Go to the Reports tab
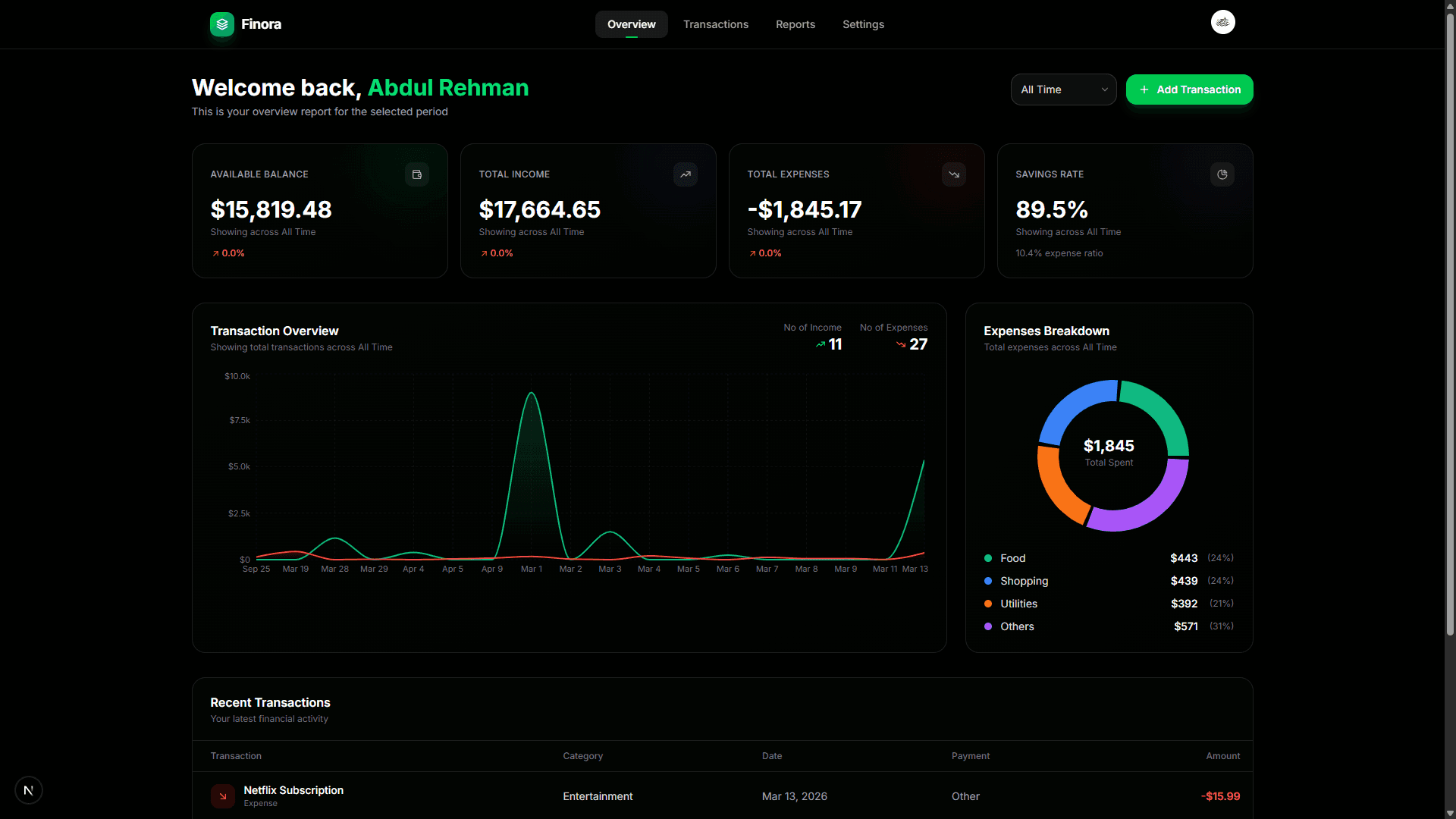This screenshot has height=819, width=1456. [x=795, y=24]
